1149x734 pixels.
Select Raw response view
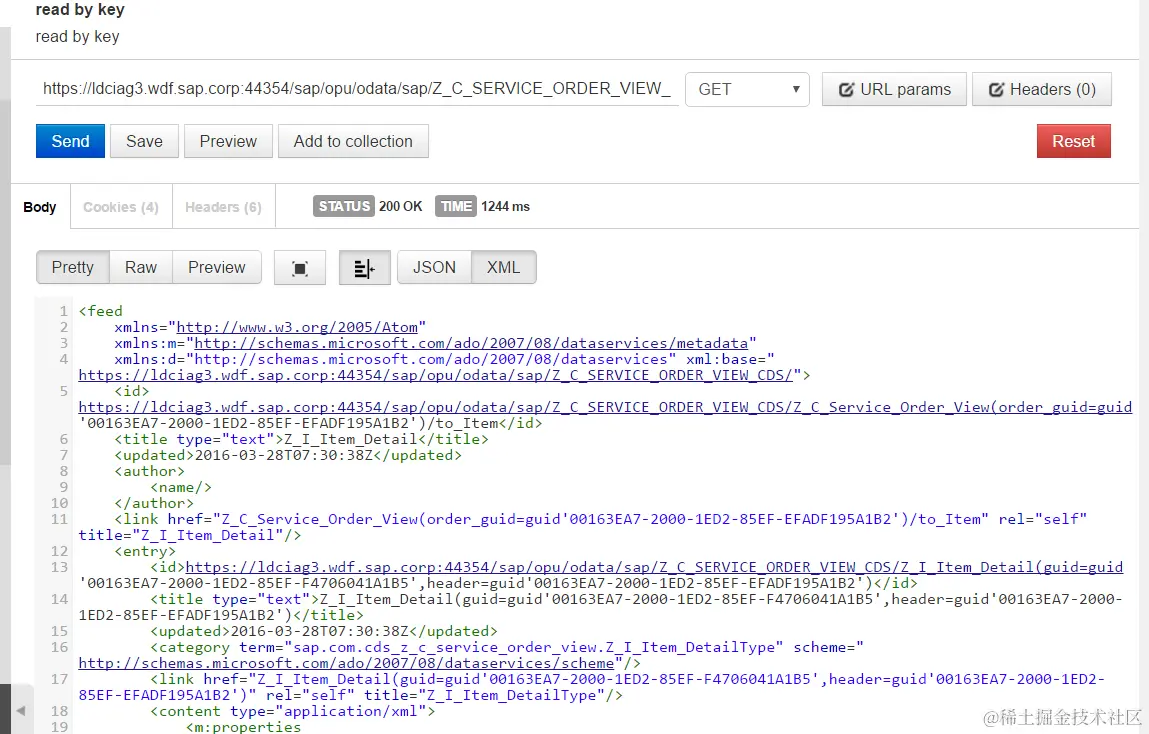click(x=141, y=267)
